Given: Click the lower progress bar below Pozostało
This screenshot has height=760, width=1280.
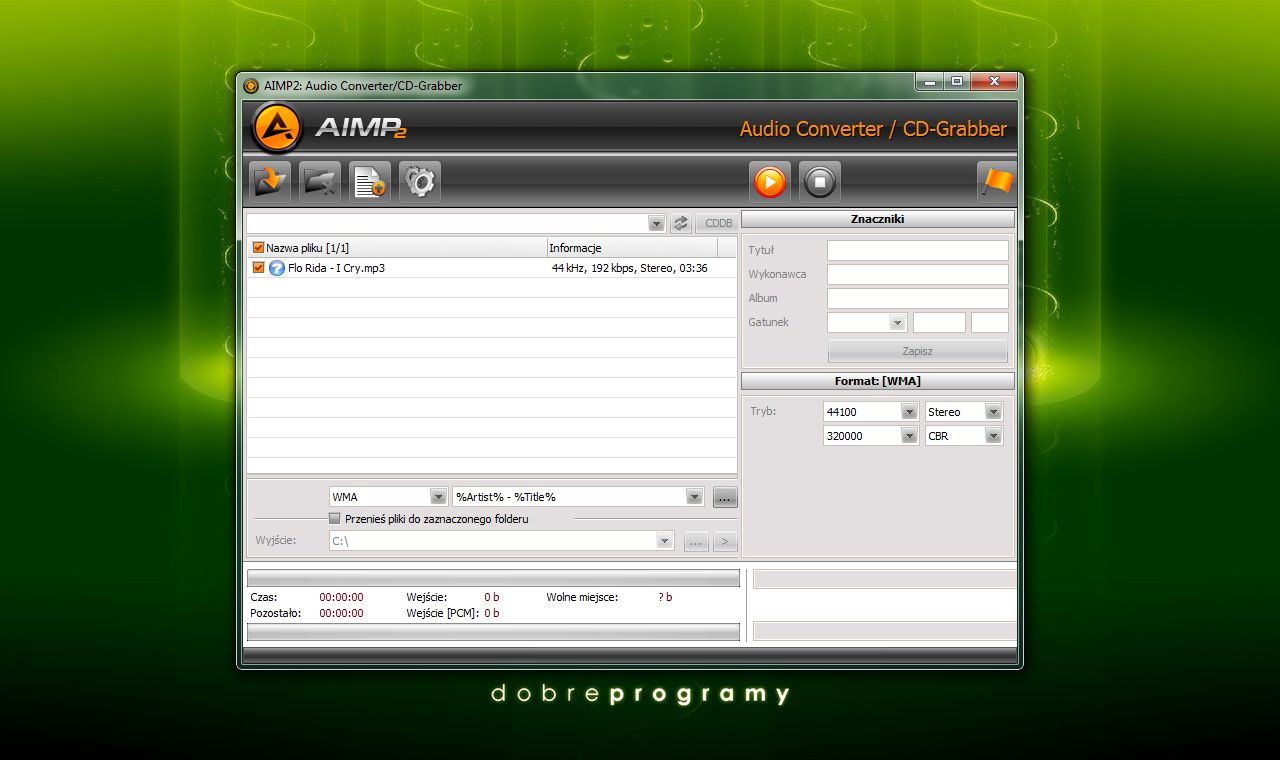Looking at the screenshot, I should (493, 632).
